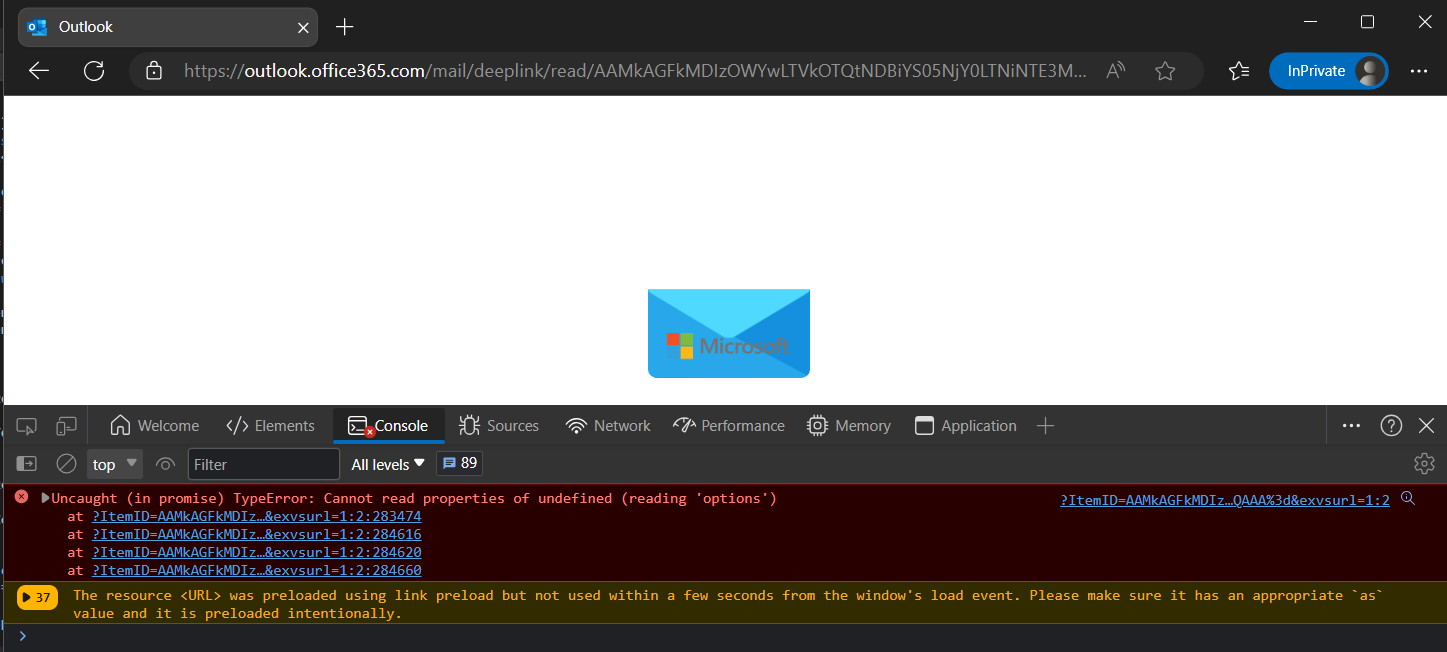Open the All levels log dropdown

pos(387,463)
